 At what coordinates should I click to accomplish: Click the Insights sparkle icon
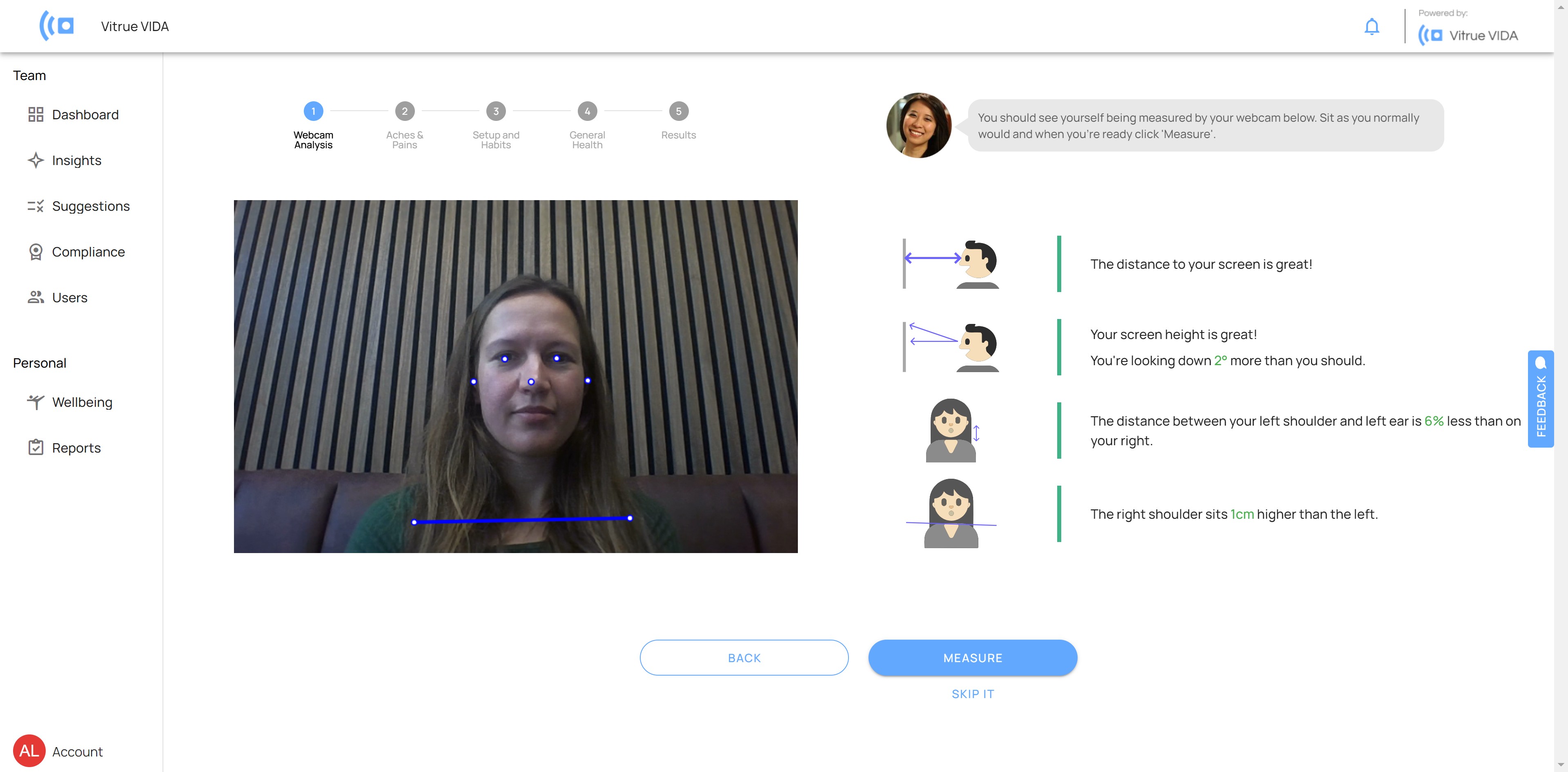tap(36, 160)
